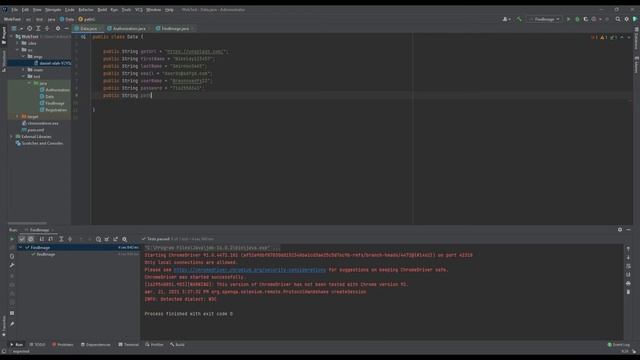Click Expand All icon in Project panel
The width and height of the screenshot is (640, 360).
(x=38, y=29)
